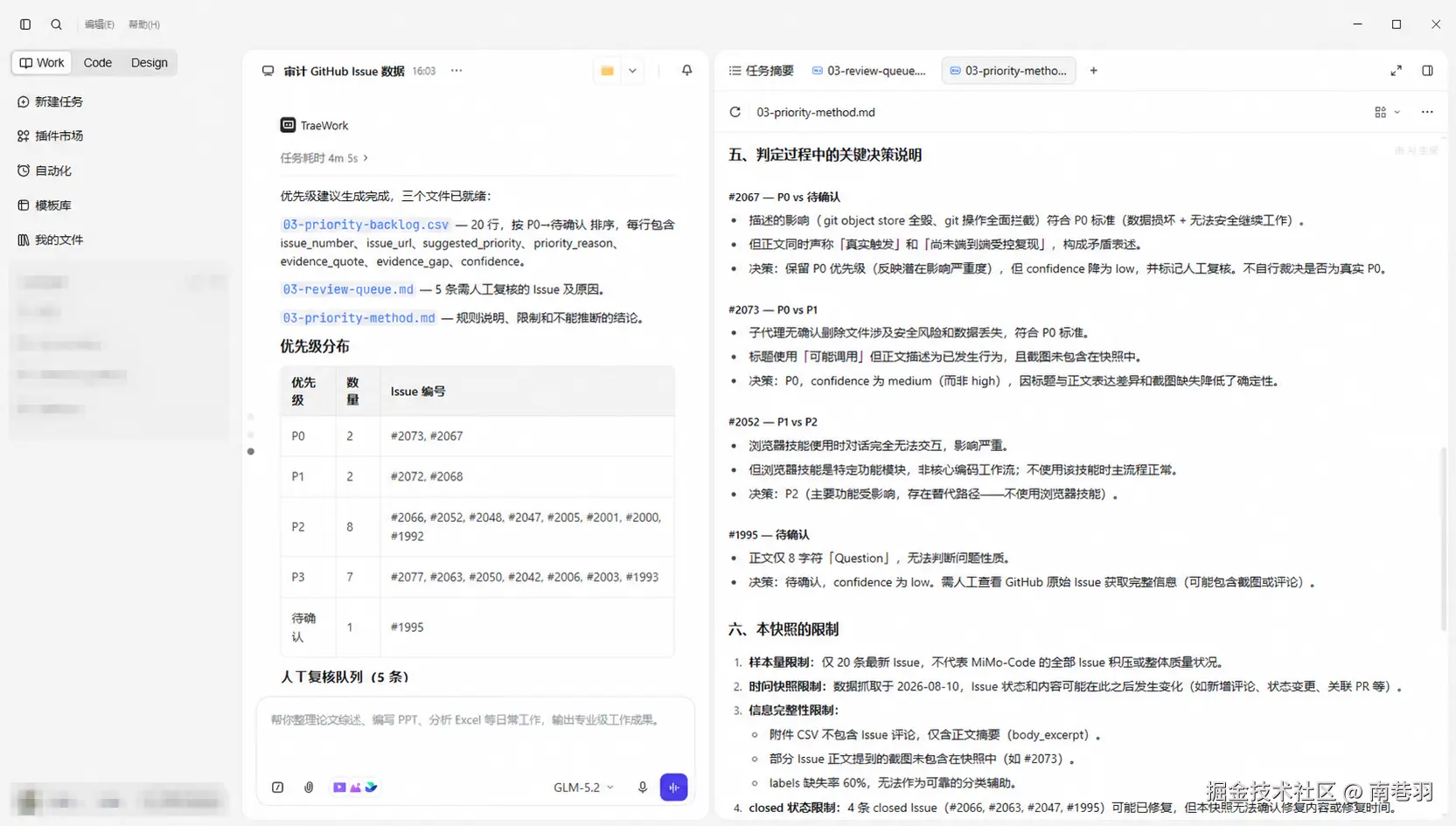Click the 16:03 timestamp in chat header
Screen dimensions: 1456x826
(x=424, y=72)
